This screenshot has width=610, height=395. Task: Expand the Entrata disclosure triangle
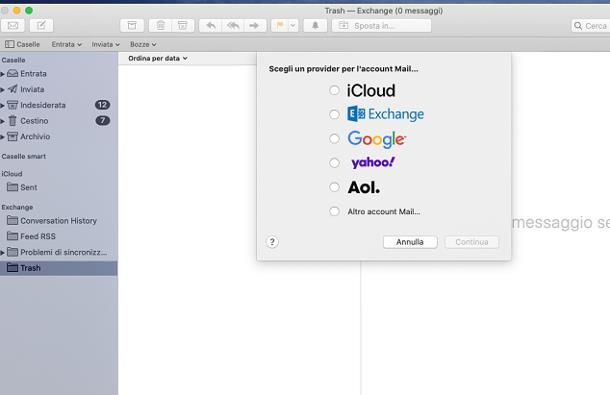2,74
